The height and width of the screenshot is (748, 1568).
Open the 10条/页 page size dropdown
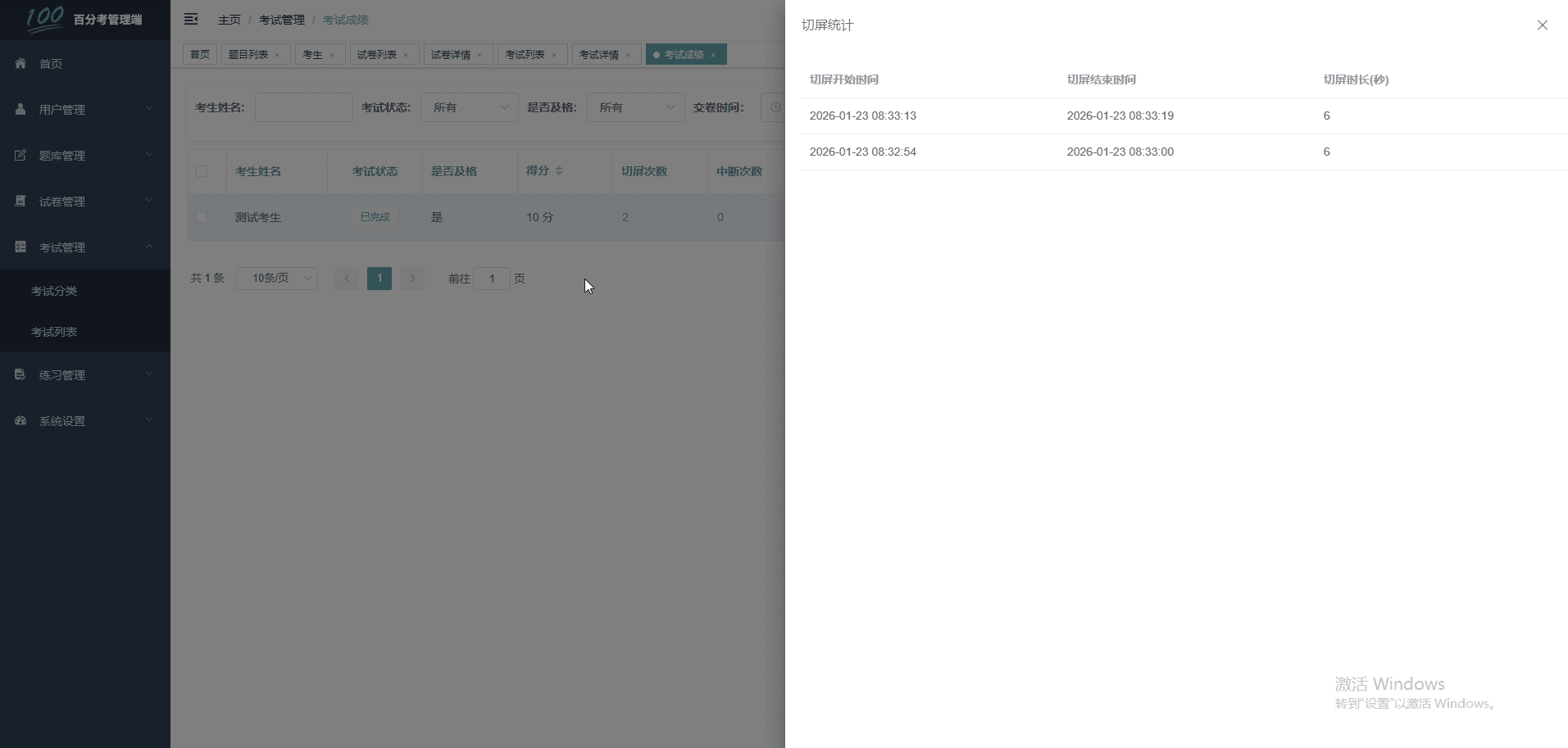click(277, 279)
